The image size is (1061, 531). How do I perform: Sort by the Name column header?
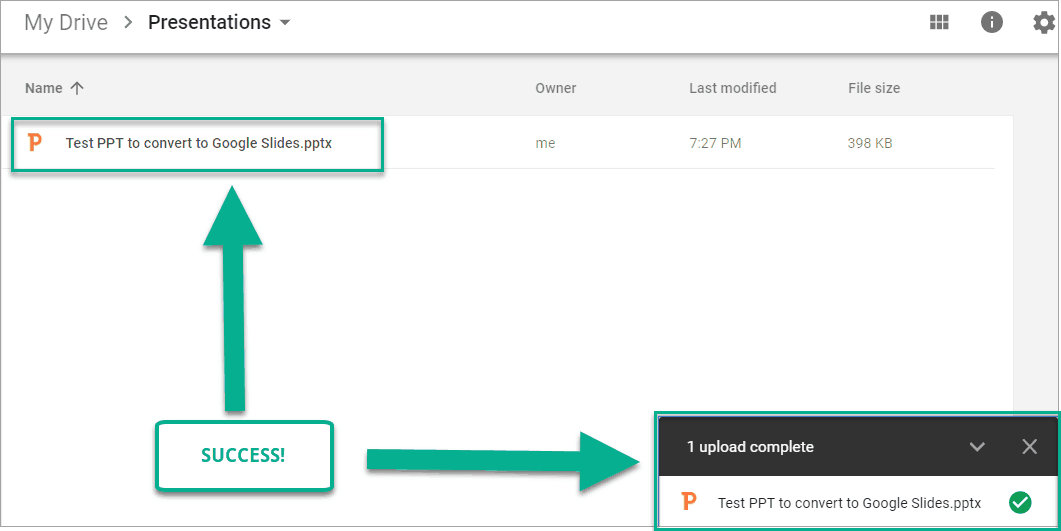(x=44, y=88)
